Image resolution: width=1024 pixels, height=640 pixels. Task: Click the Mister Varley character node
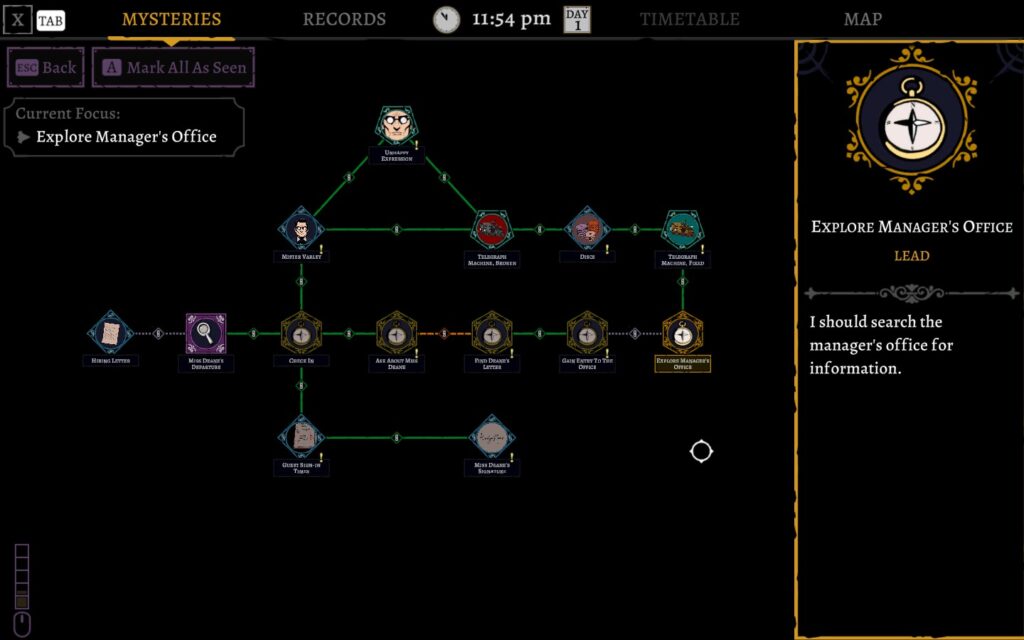[x=301, y=230]
